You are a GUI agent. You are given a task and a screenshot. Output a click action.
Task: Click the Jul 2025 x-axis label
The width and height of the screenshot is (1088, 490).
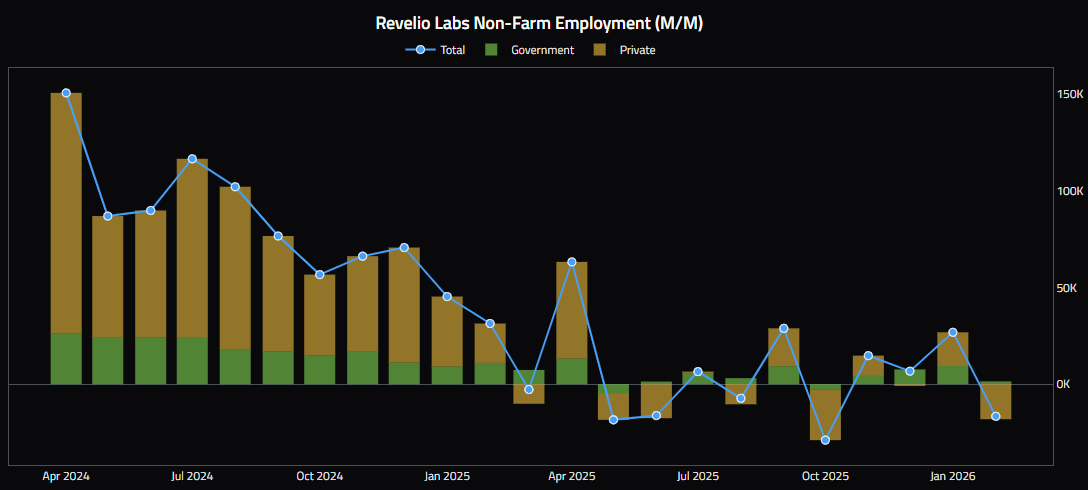coord(698,476)
